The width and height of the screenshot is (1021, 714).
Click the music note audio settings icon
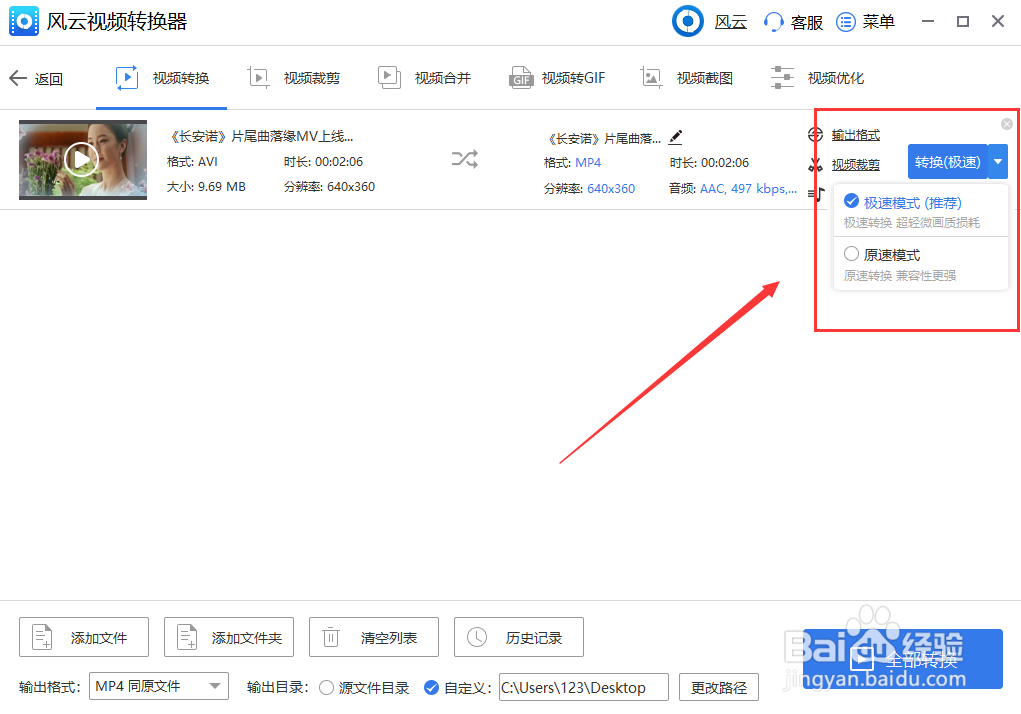pyautogui.click(x=816, y=192)
